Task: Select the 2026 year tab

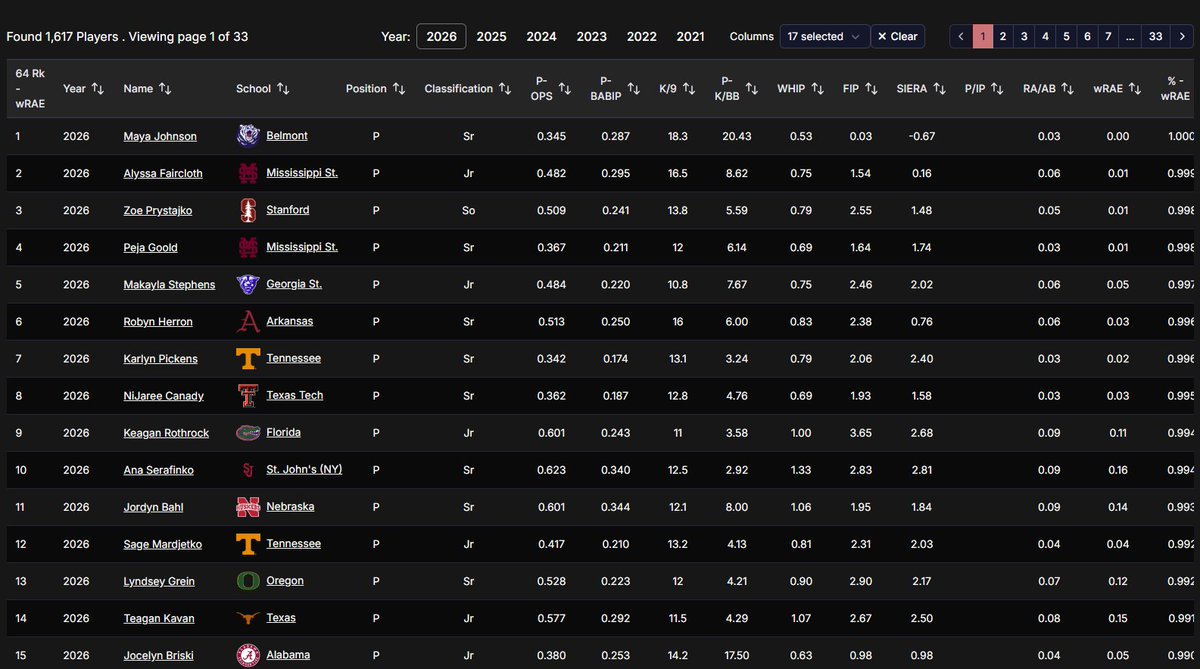Action: point(441,36)
